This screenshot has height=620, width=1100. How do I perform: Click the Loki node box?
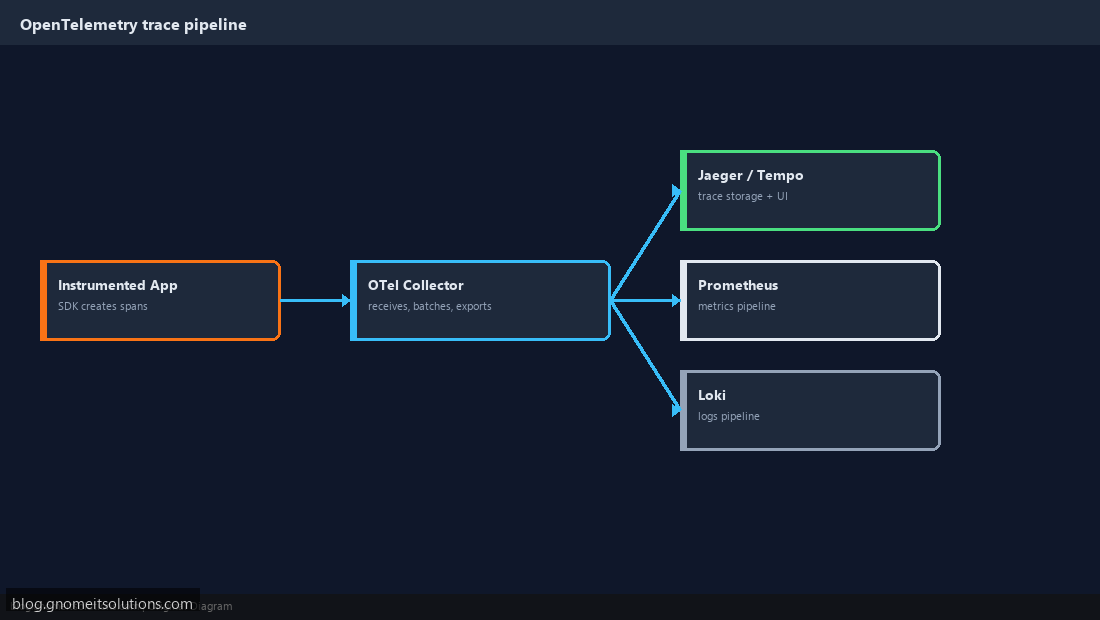(x=810, y=410)
